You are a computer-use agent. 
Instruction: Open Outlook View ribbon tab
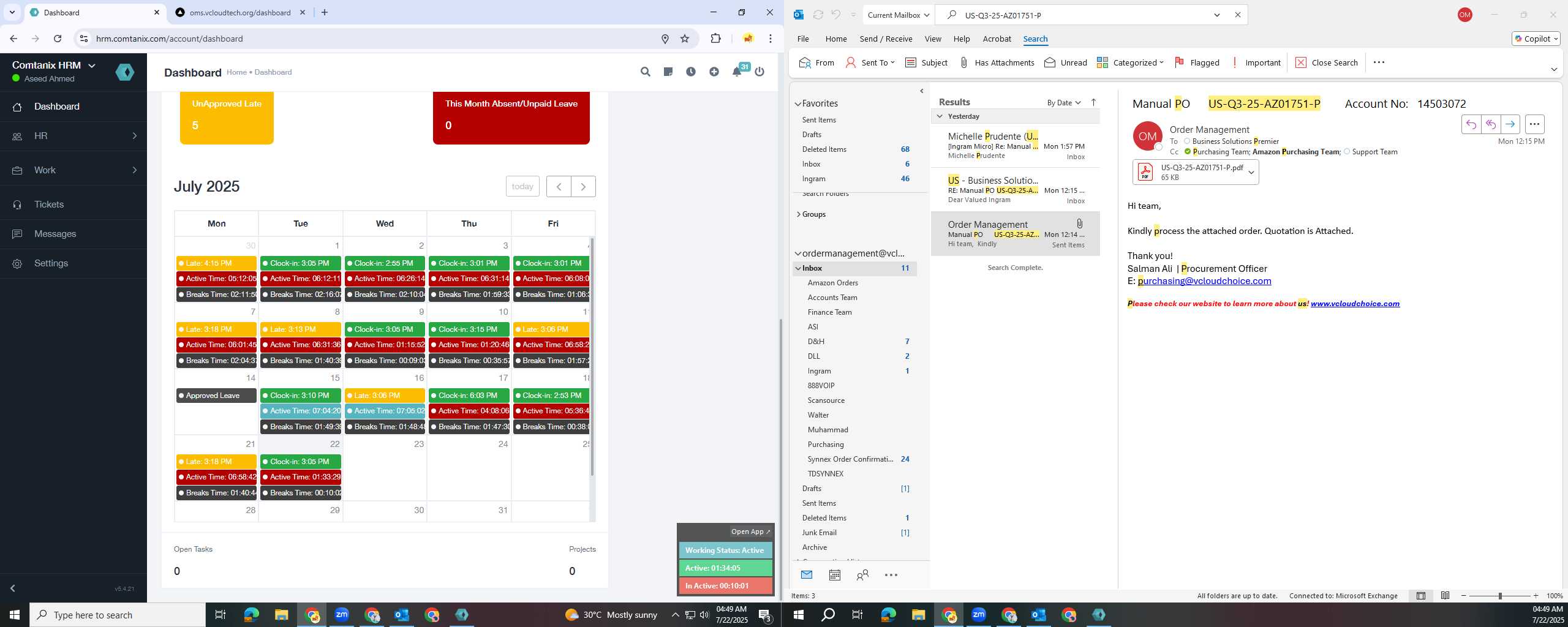pos(933,39)
